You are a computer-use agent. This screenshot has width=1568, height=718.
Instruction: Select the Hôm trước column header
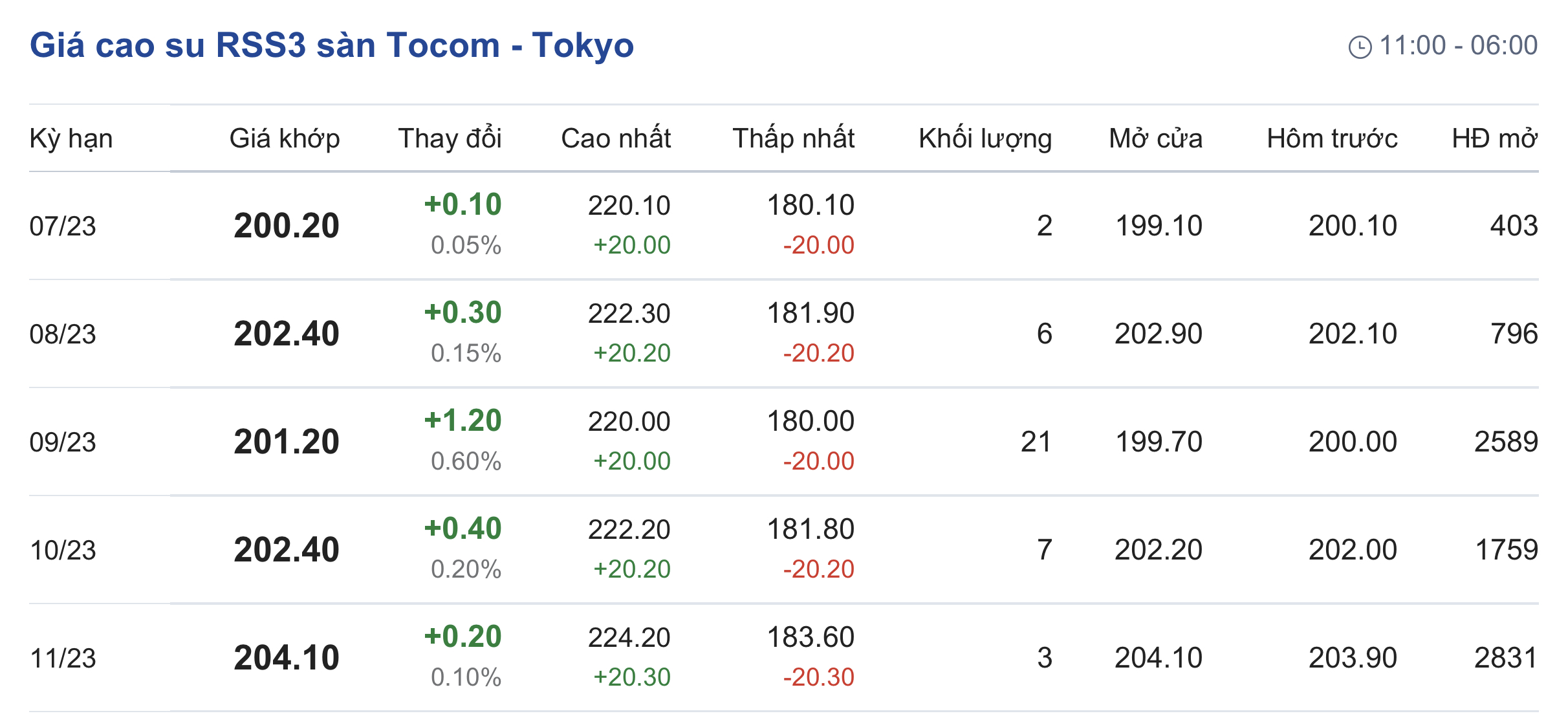coord(1332,139)
